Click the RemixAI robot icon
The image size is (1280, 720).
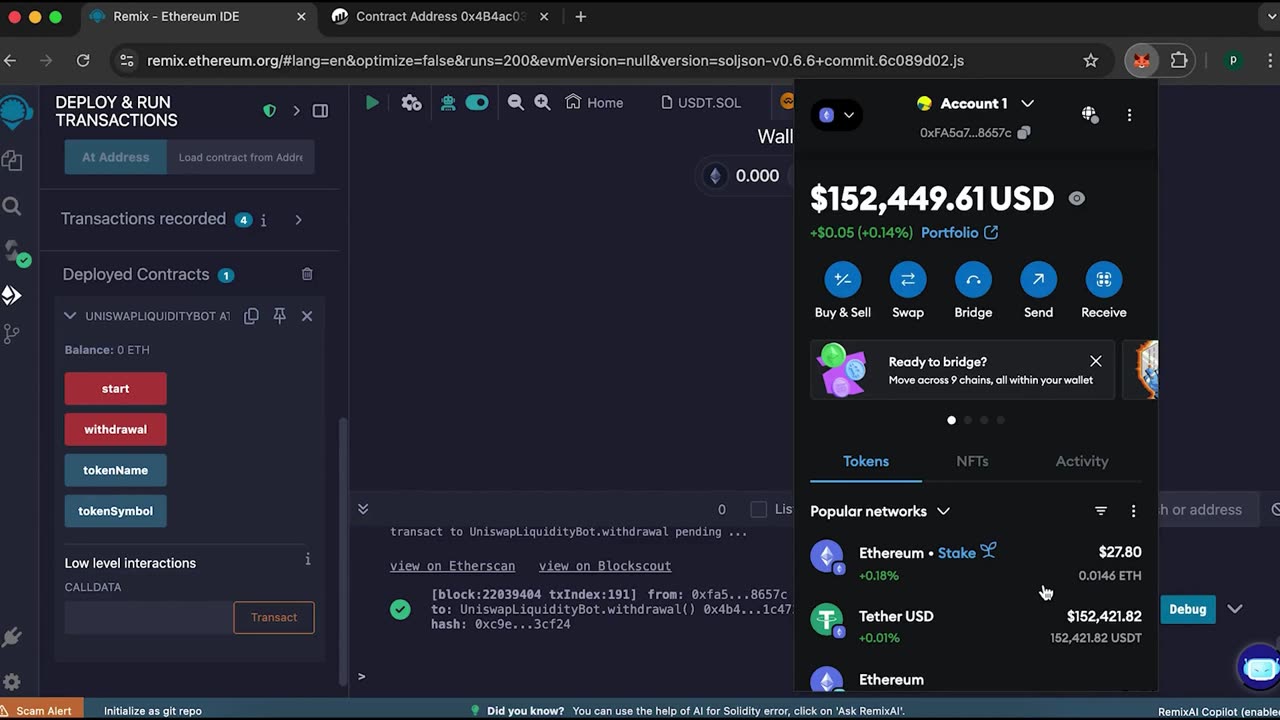click(x=447, y=102)
